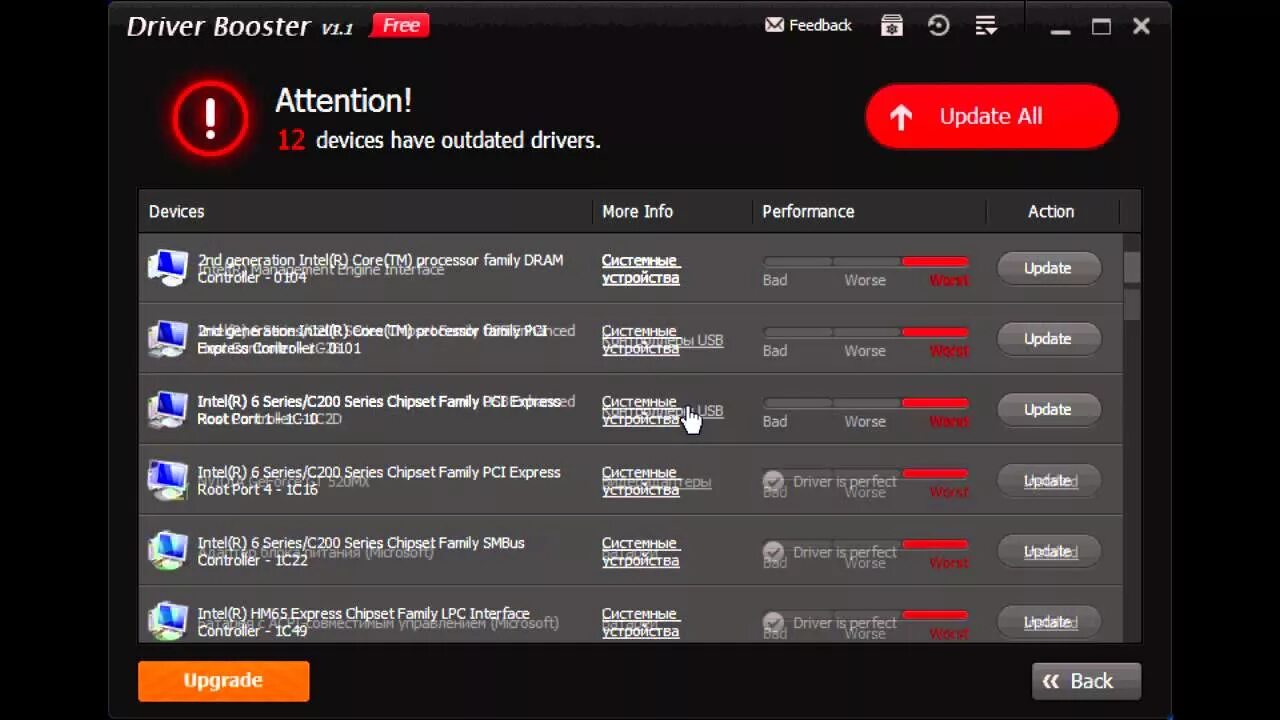Viewport: 1280px width, 720px height.
Task: Open More Info link for Root Port 1 - 1C10
Action: coord(640,411)
